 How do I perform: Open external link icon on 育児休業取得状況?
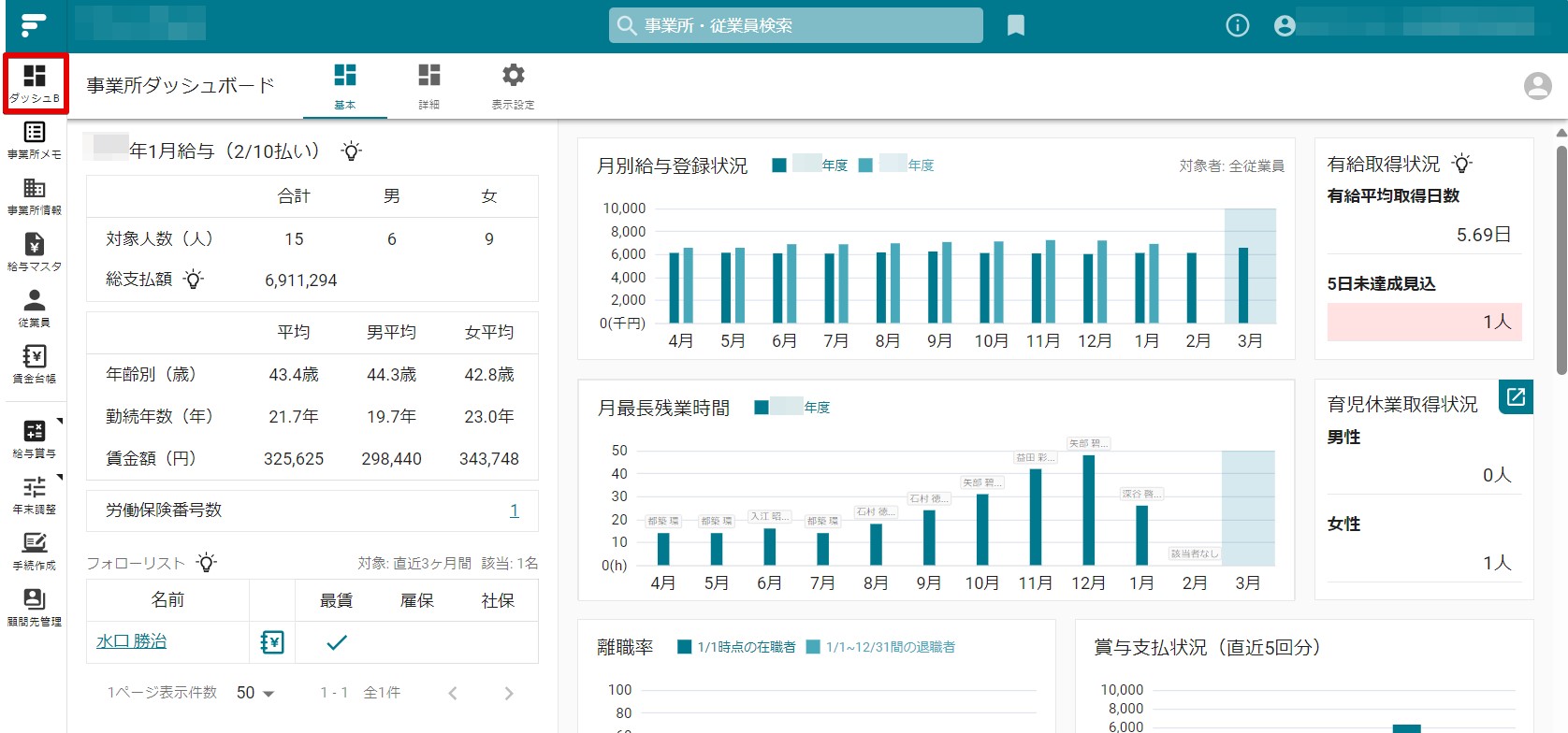point(1516,397)
